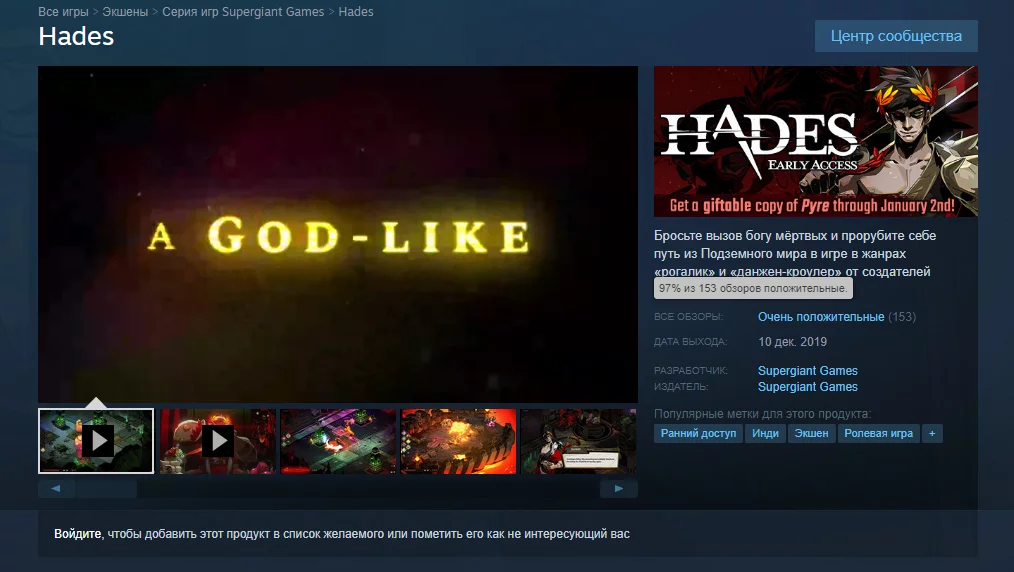Expand more tags with plus button
Screen dimensions: 1014x572
[x=932, y=433]
